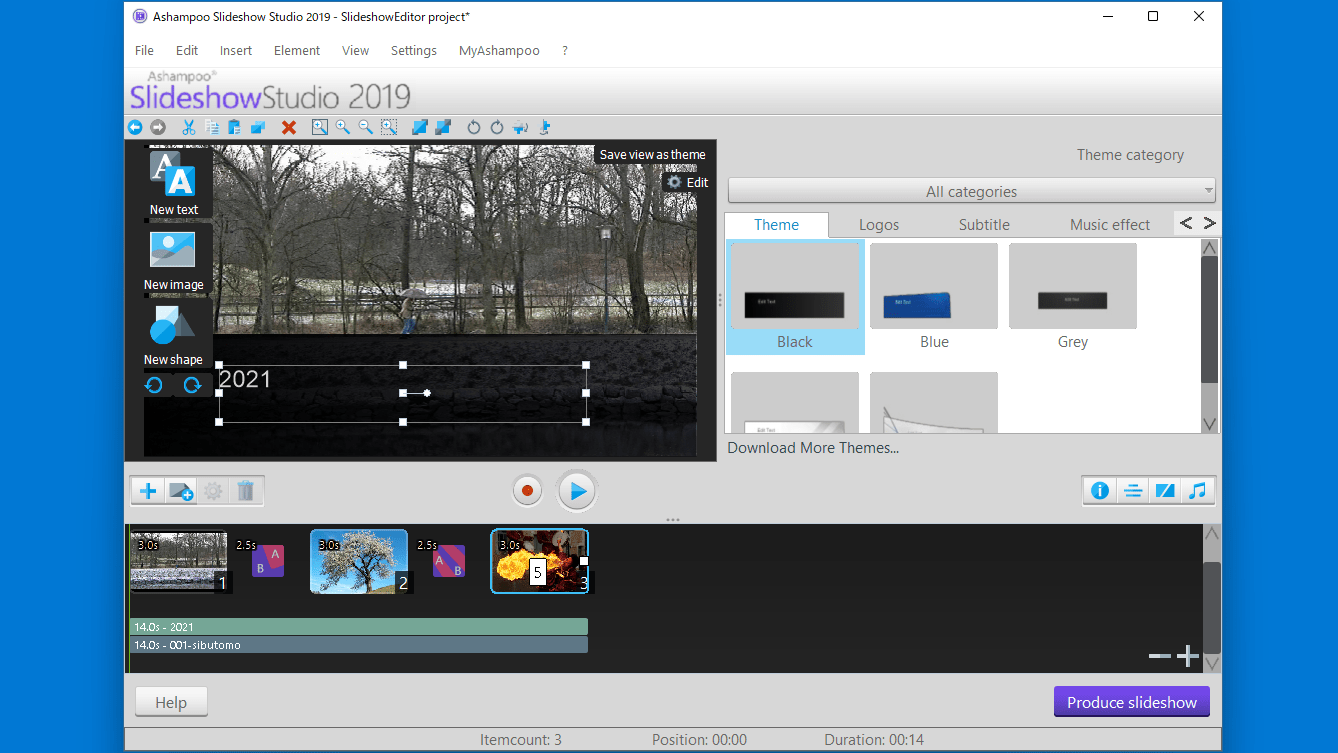Select the 14.0s - 2021 text track
Image resolution: width=1338 pixels, height=753 pixels.
pyautogui.click(x=358, y=627)
